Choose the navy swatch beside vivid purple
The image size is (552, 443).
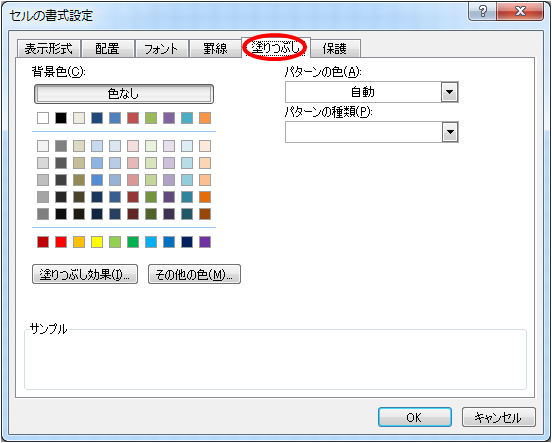(187, 242)
